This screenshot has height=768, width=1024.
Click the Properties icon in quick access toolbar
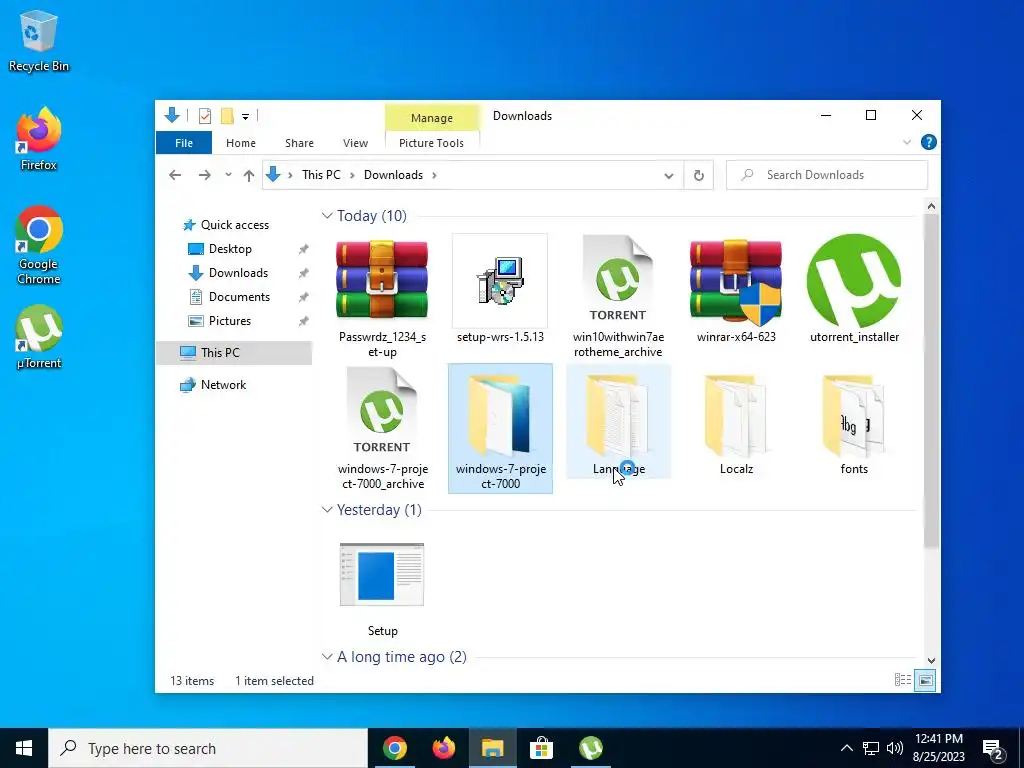(205, 116)
